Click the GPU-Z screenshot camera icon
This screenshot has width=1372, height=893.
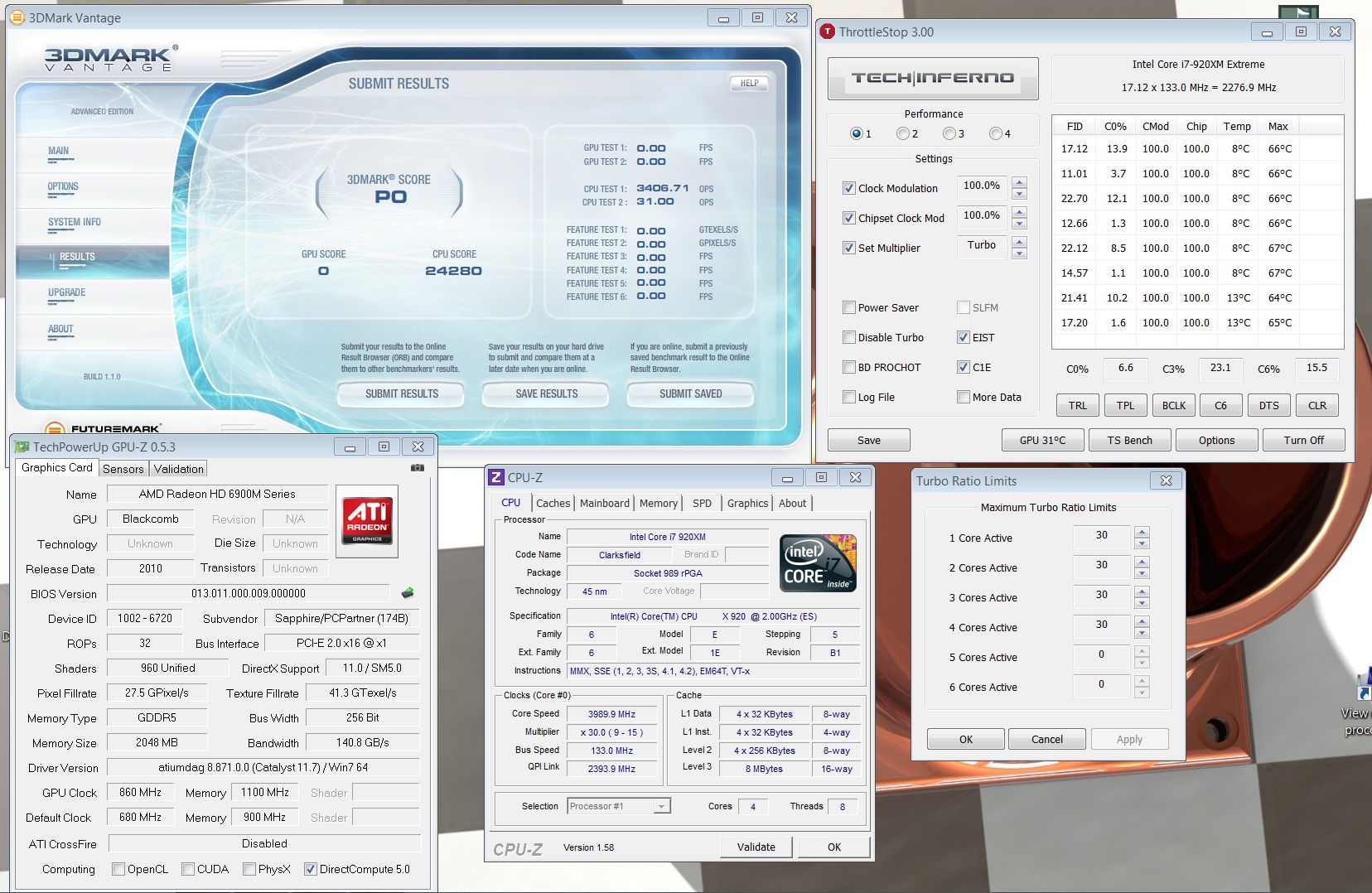(418, 468)
